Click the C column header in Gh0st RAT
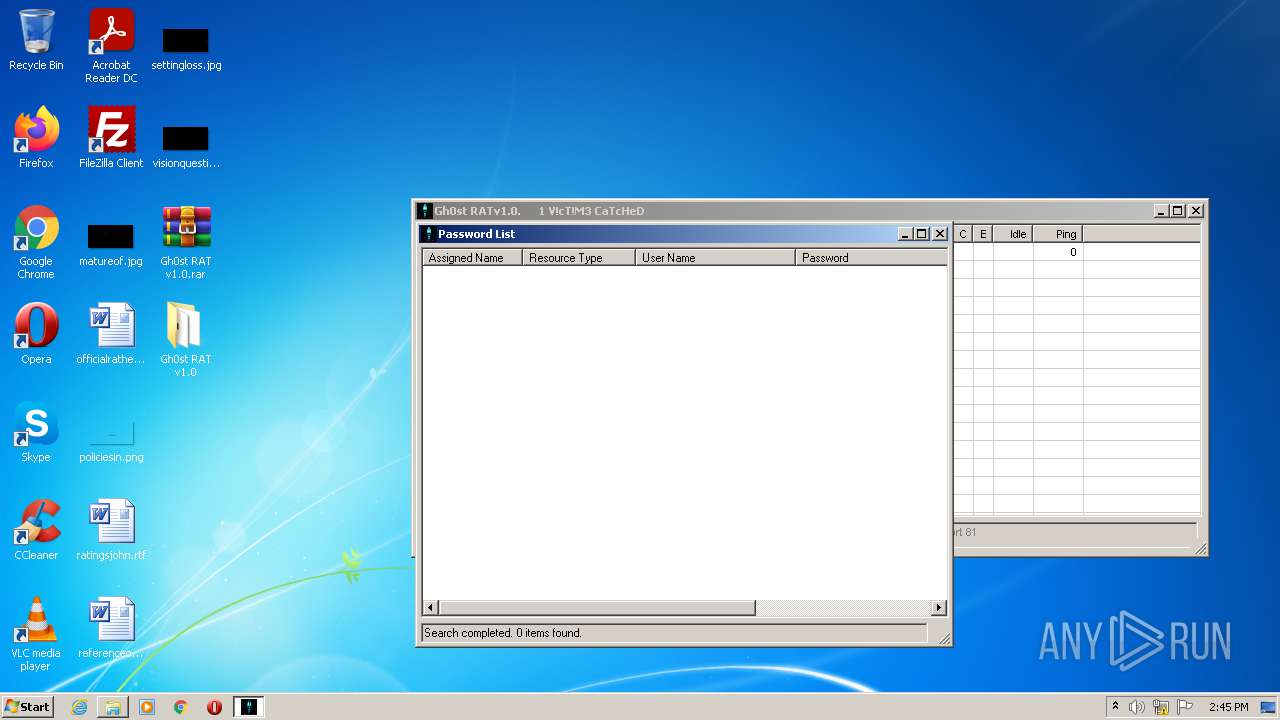Screen dimensions: 1280x720 tap(963, 234)
